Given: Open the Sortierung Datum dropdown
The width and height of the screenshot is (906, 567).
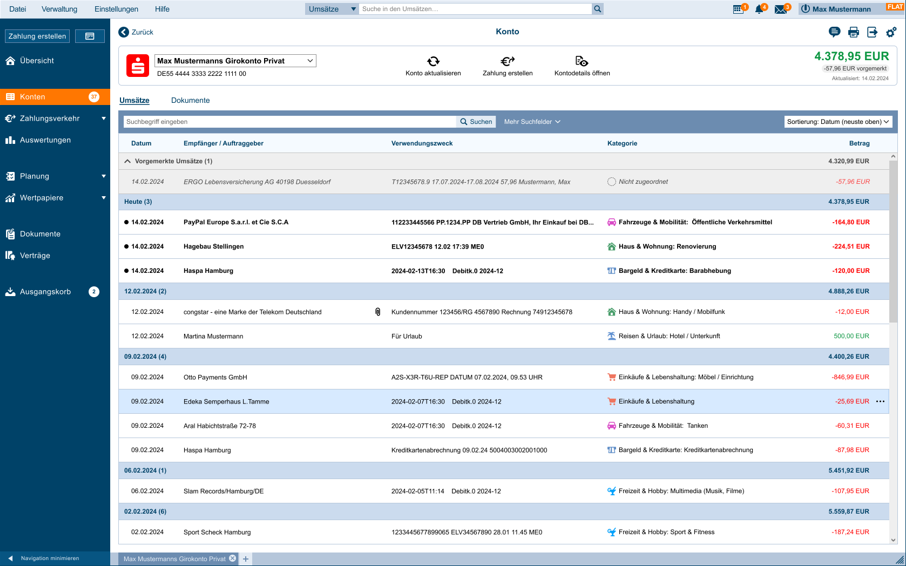Looking at the screenshot, I should [x=837, y=122].
